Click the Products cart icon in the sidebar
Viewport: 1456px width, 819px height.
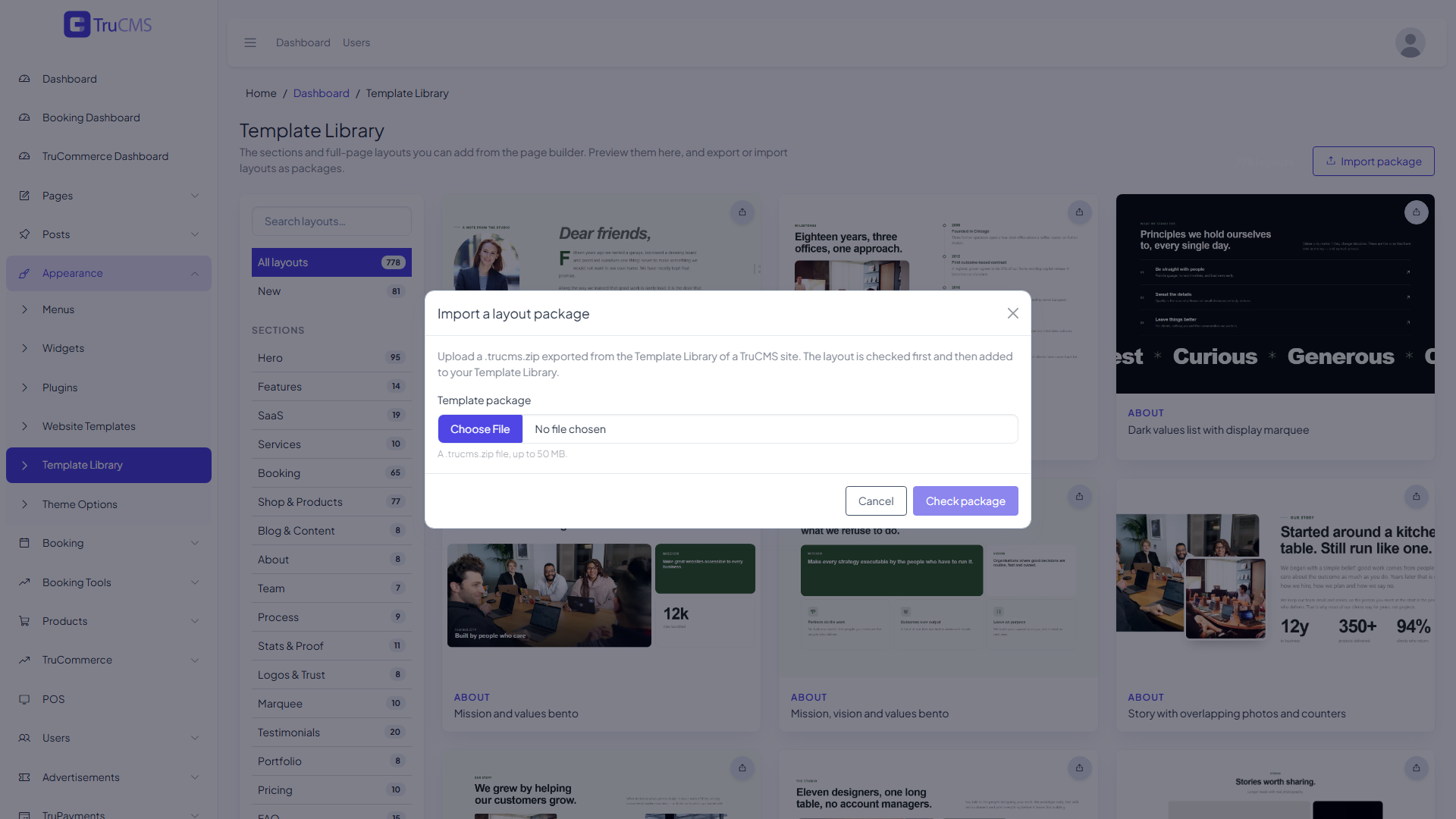coord(24,621)
